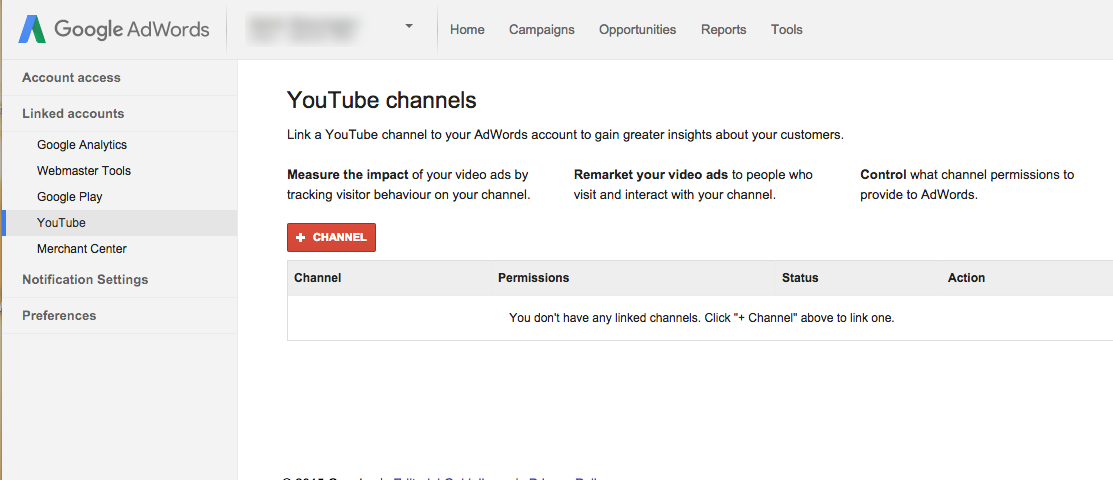
Task: Go to the Home tab
Action: pyautogui.click(x=467, y=30)
